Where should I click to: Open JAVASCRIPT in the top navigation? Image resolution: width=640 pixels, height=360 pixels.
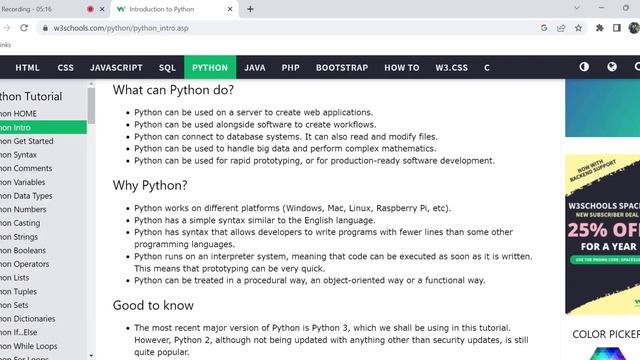pos(116,68)
